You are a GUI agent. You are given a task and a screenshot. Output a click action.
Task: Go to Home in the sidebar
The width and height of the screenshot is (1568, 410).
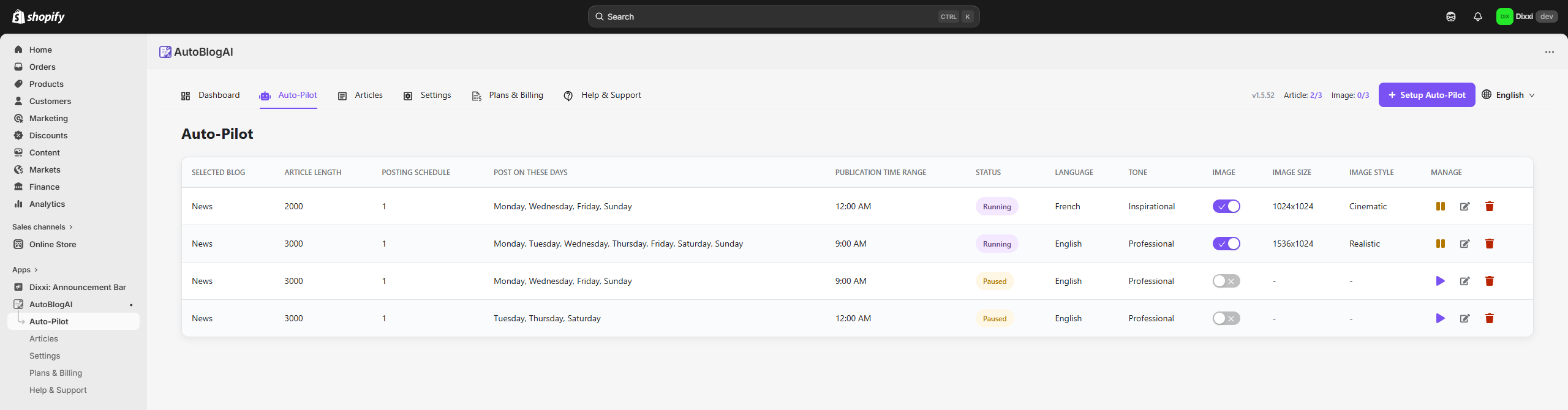point(73,50)
